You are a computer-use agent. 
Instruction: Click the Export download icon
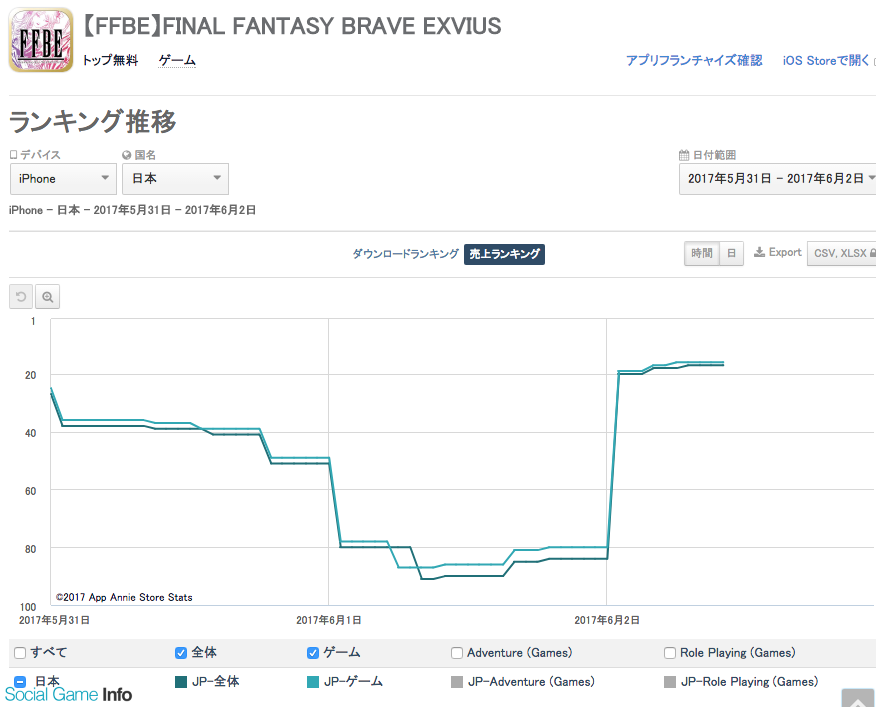point(759,252)
